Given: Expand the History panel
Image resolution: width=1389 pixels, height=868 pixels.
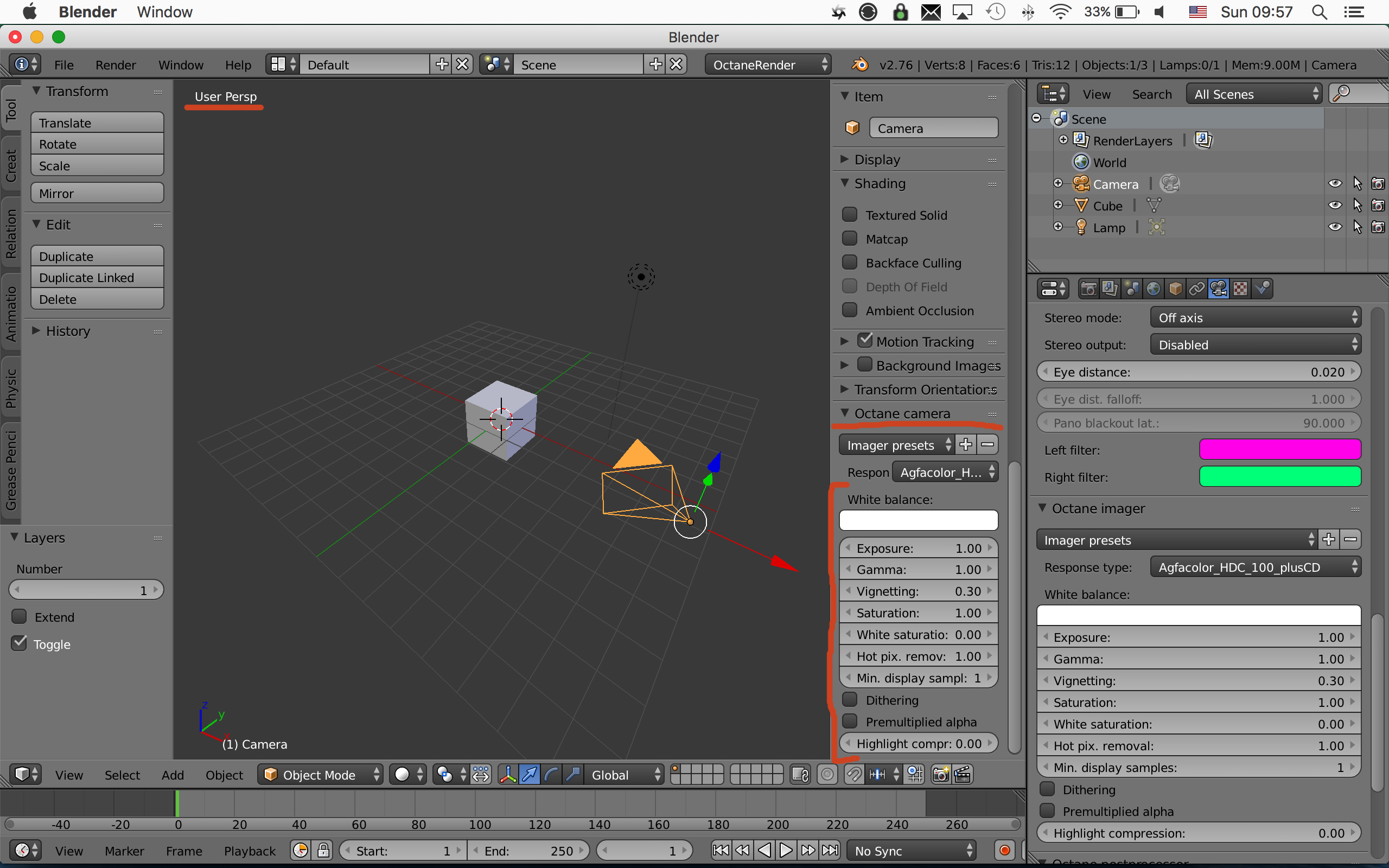Looking at the screenshot, I should coord(68,331).
